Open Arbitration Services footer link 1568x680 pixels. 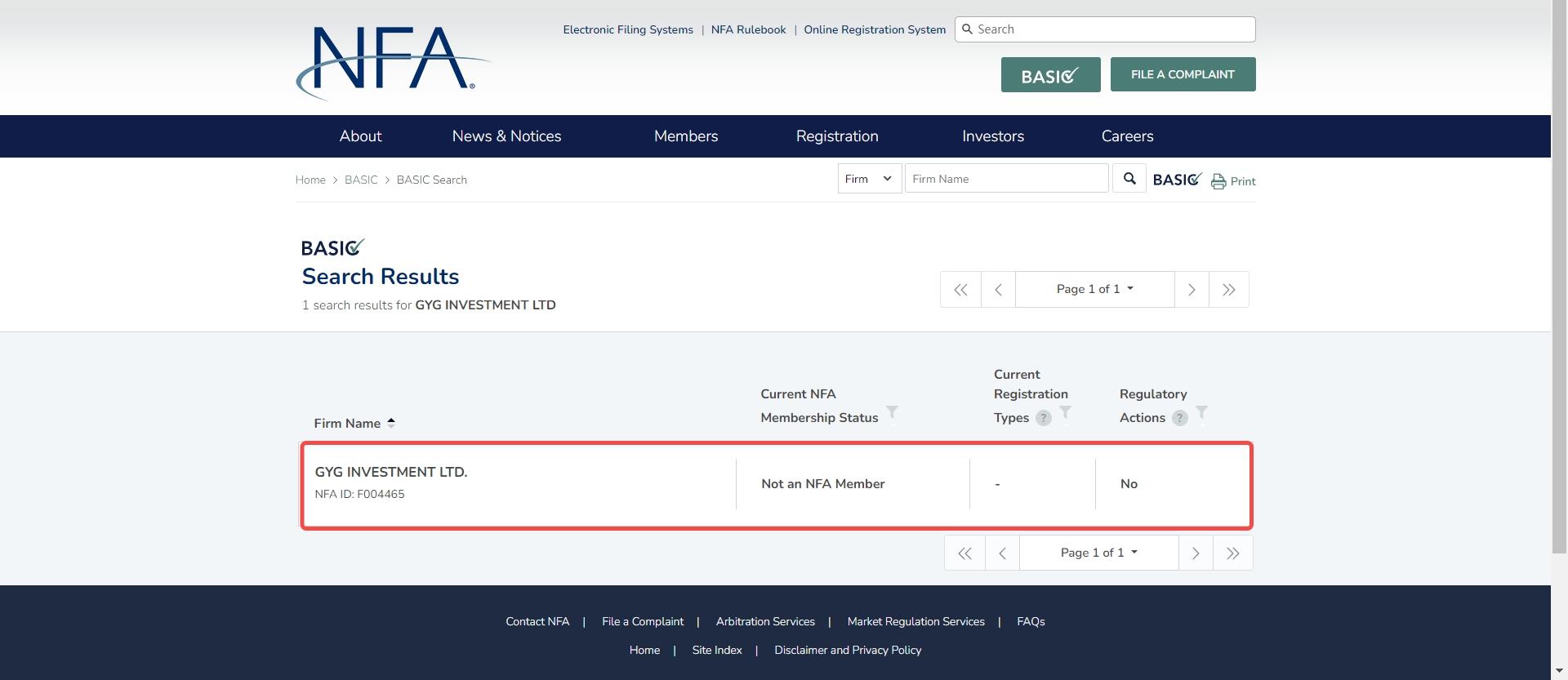(765, 622)
